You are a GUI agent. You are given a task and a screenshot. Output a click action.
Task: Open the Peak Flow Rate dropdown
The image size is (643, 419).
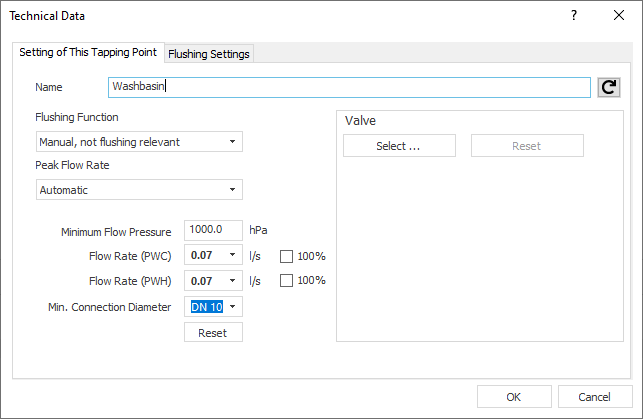click(139, 190)
